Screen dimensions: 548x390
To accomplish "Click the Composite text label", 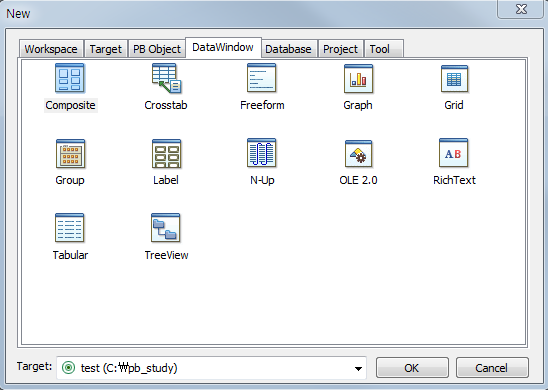I will [x=70, y=105].
